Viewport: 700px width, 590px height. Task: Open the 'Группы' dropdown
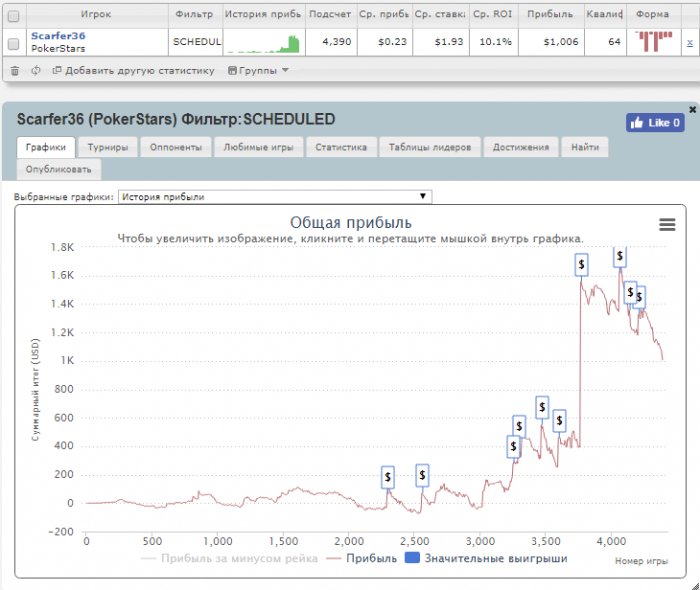click(x=258, y=71)
